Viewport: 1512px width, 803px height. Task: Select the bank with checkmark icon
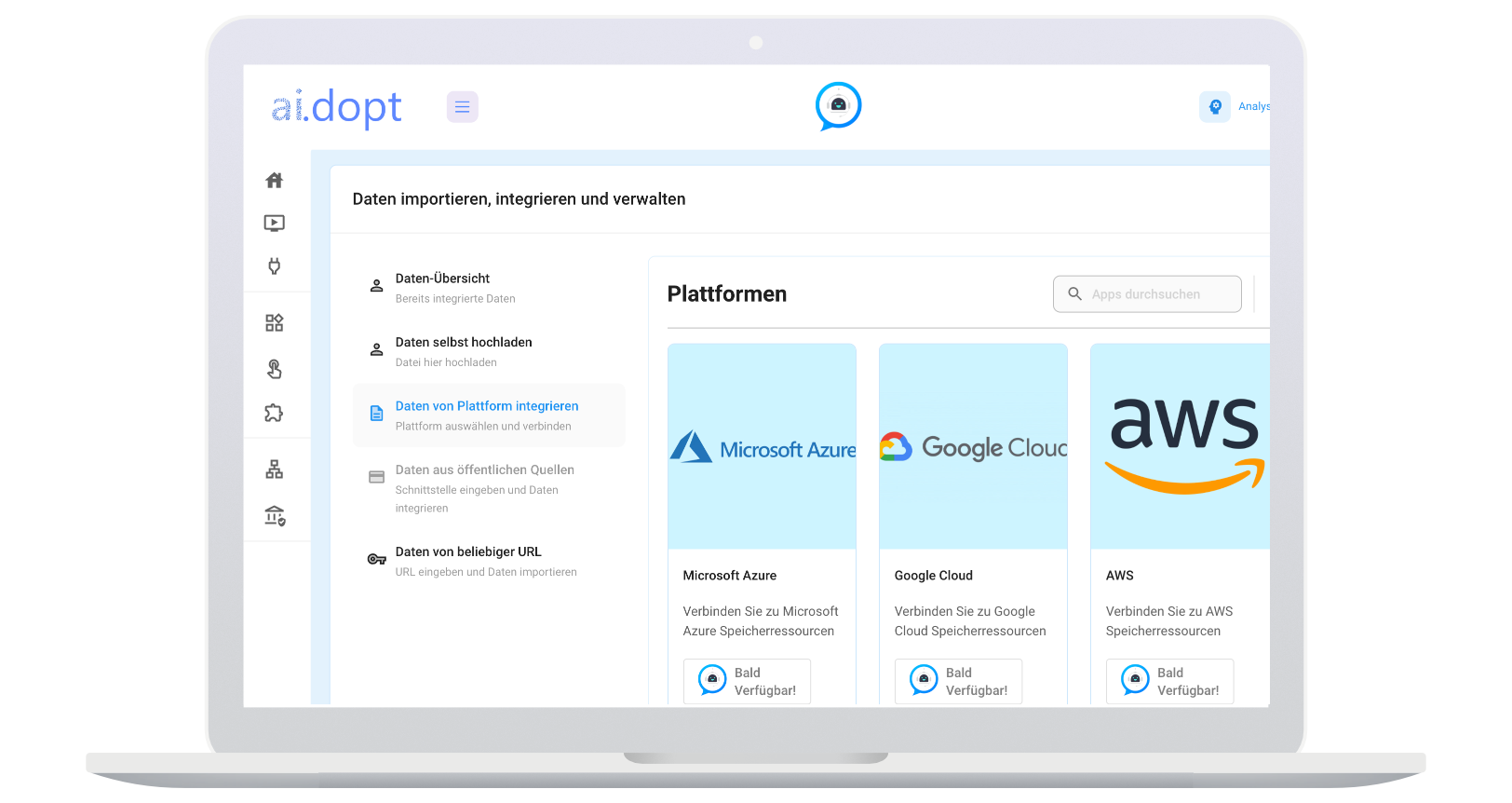point(275,515)
